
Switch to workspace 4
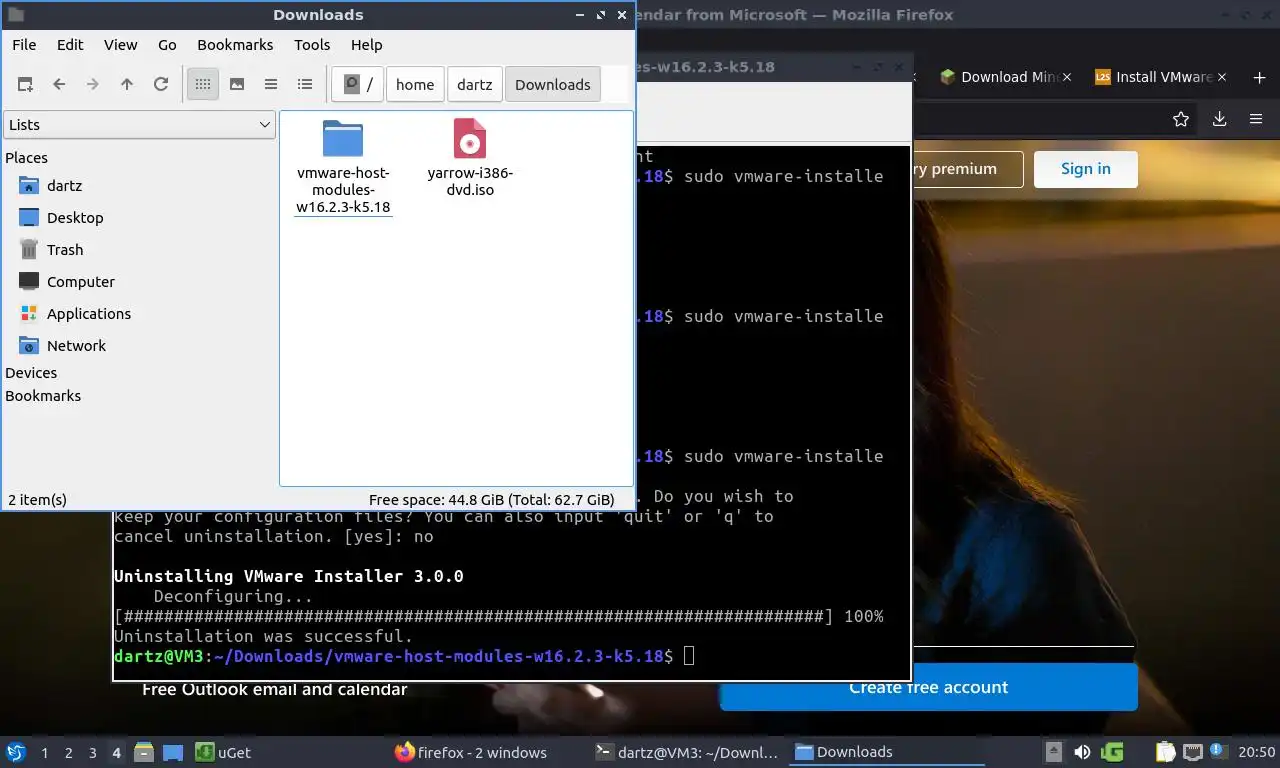pyautogui.click(x=117, y=753)
